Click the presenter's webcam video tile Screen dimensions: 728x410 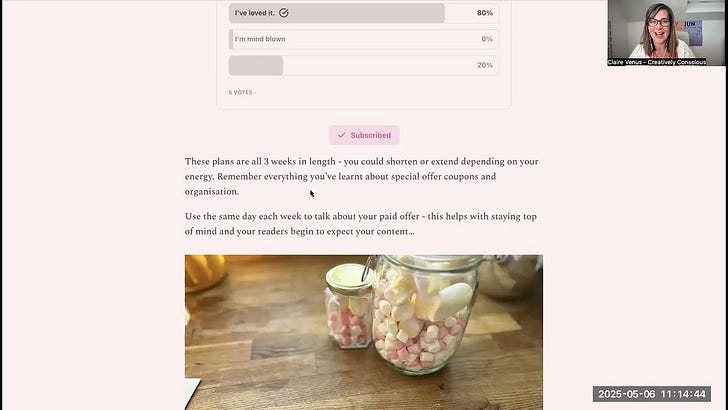(x=667, y=33)
